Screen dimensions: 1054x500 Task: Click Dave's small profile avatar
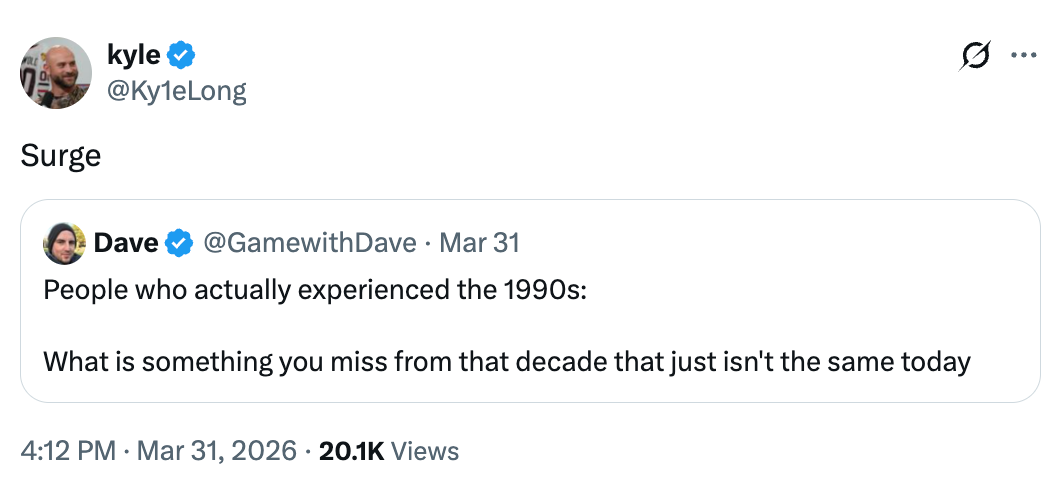pyautogui.click(x=64, y=243)
